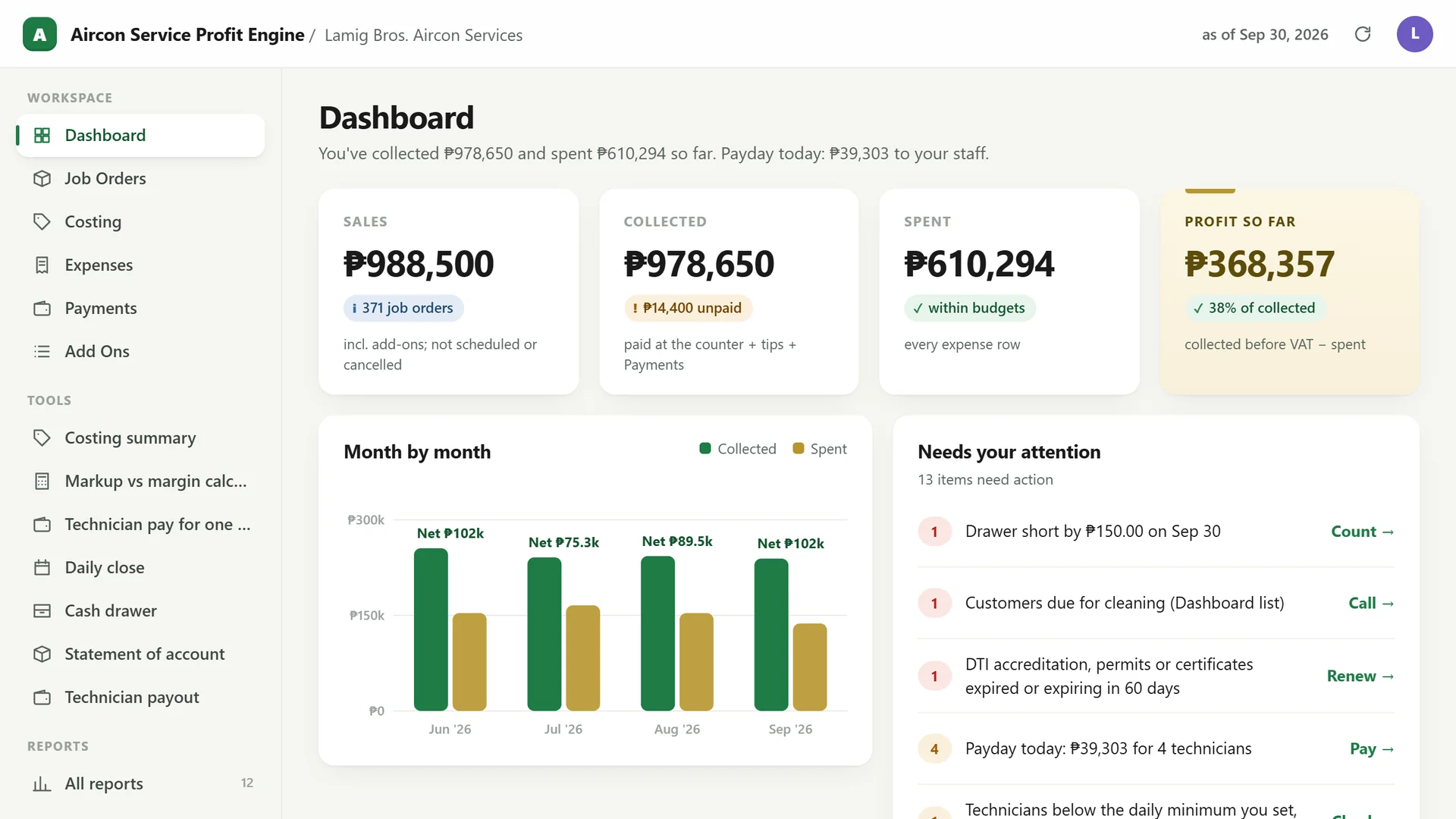
Task: Click the Job Orders box icon
Action: point(42,178)
